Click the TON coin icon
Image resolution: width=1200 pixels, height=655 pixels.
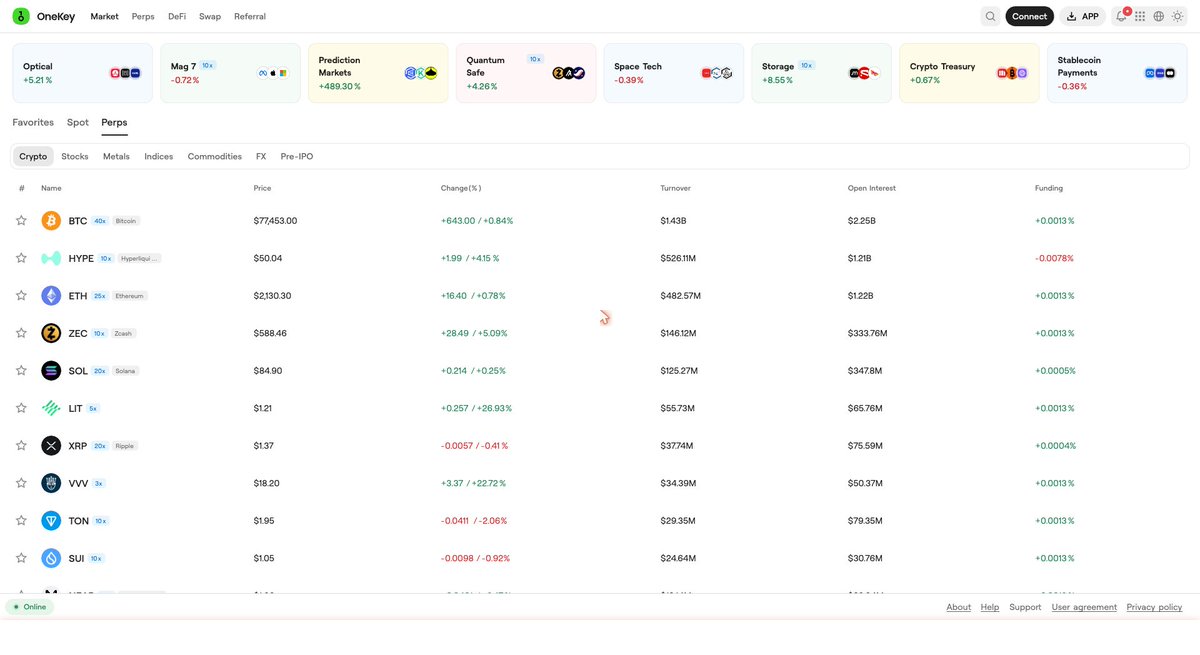51,520
